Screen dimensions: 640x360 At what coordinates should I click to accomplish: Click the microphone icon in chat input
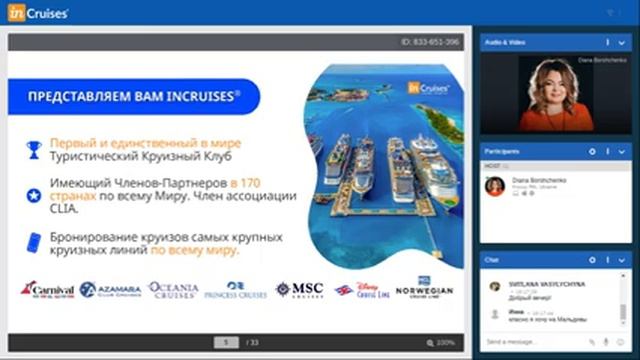pyautogui.click(x=606, y=342)
